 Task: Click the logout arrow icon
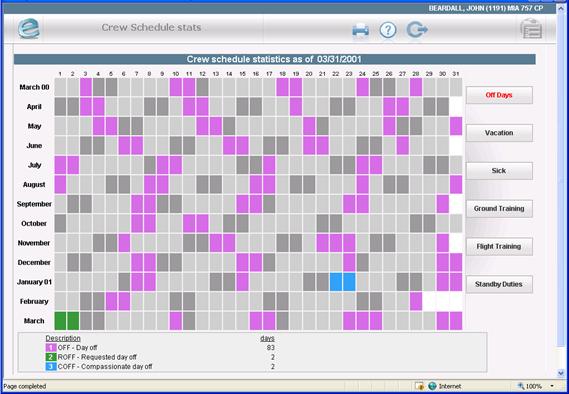click(417, 30)
